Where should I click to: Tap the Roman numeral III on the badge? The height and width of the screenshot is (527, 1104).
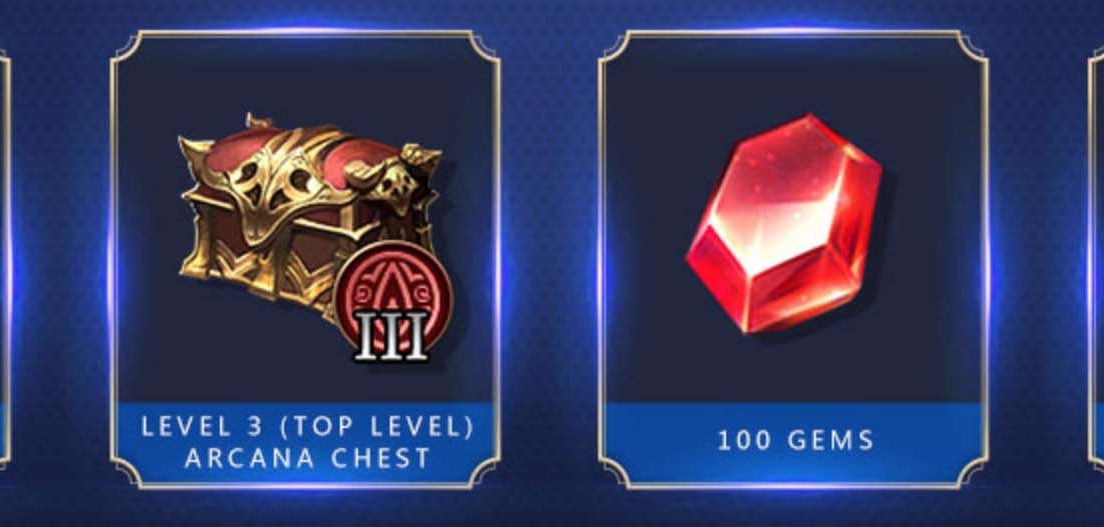(x=391, y=336)
